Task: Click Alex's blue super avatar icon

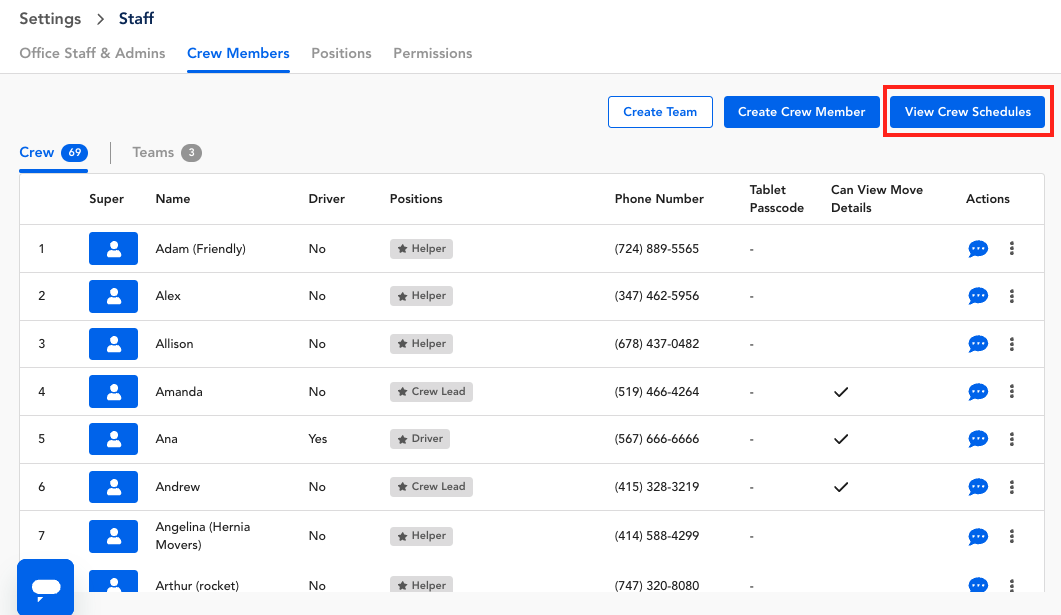Action: click(114, 296)
